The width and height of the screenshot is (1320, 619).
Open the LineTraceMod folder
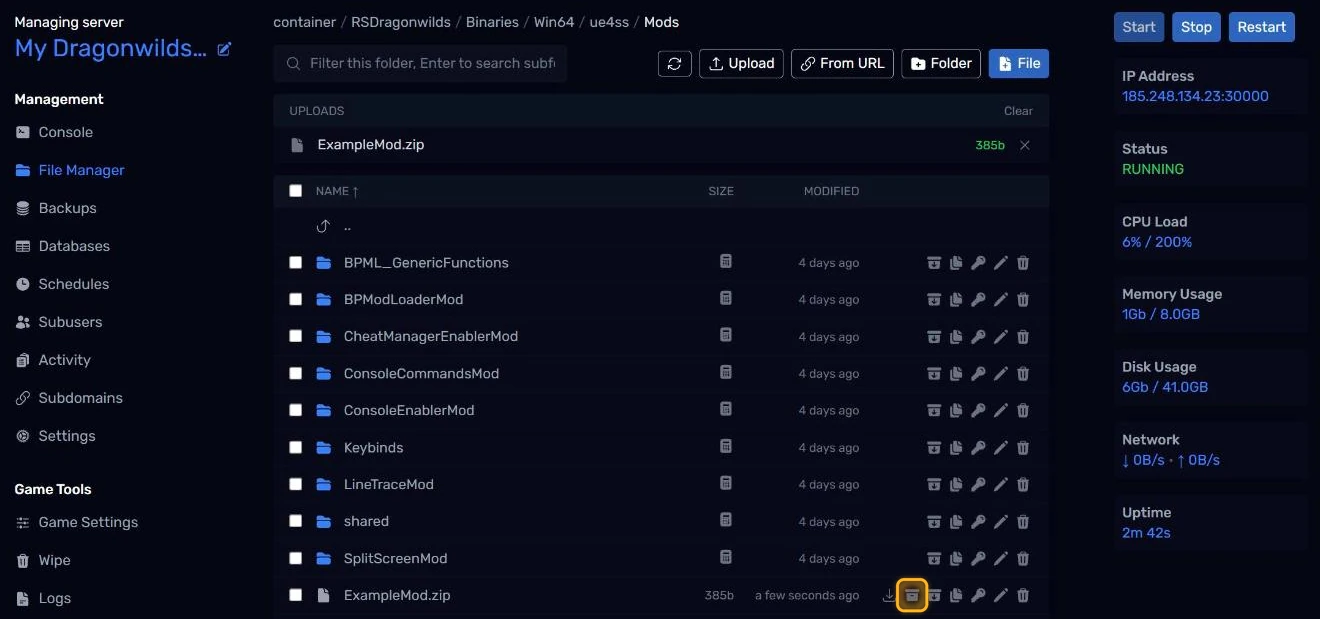tap(389, 484)
